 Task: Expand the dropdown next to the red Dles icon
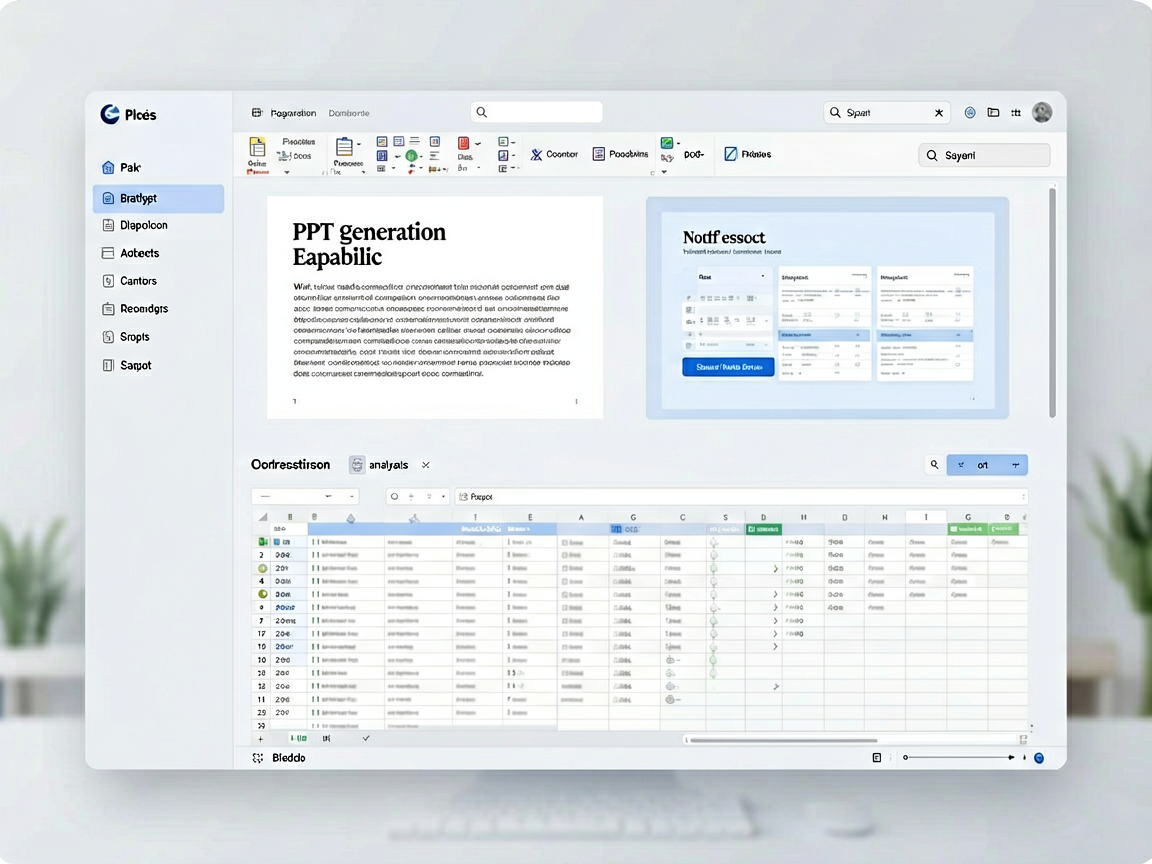478,144
